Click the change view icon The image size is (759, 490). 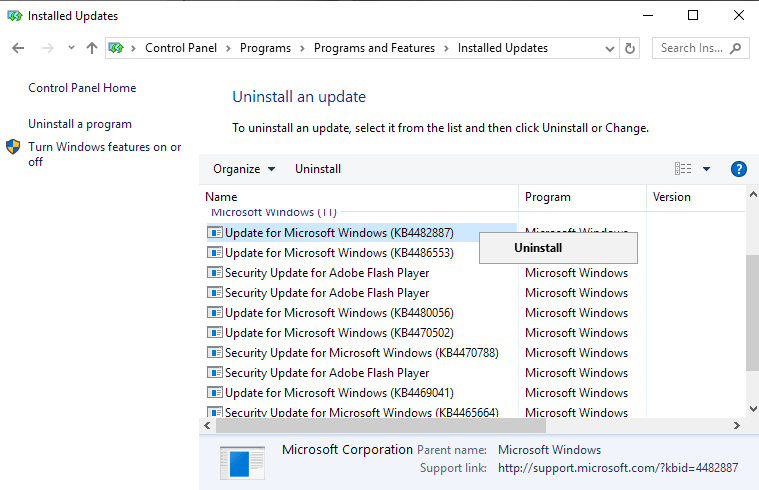pos(683,168)
